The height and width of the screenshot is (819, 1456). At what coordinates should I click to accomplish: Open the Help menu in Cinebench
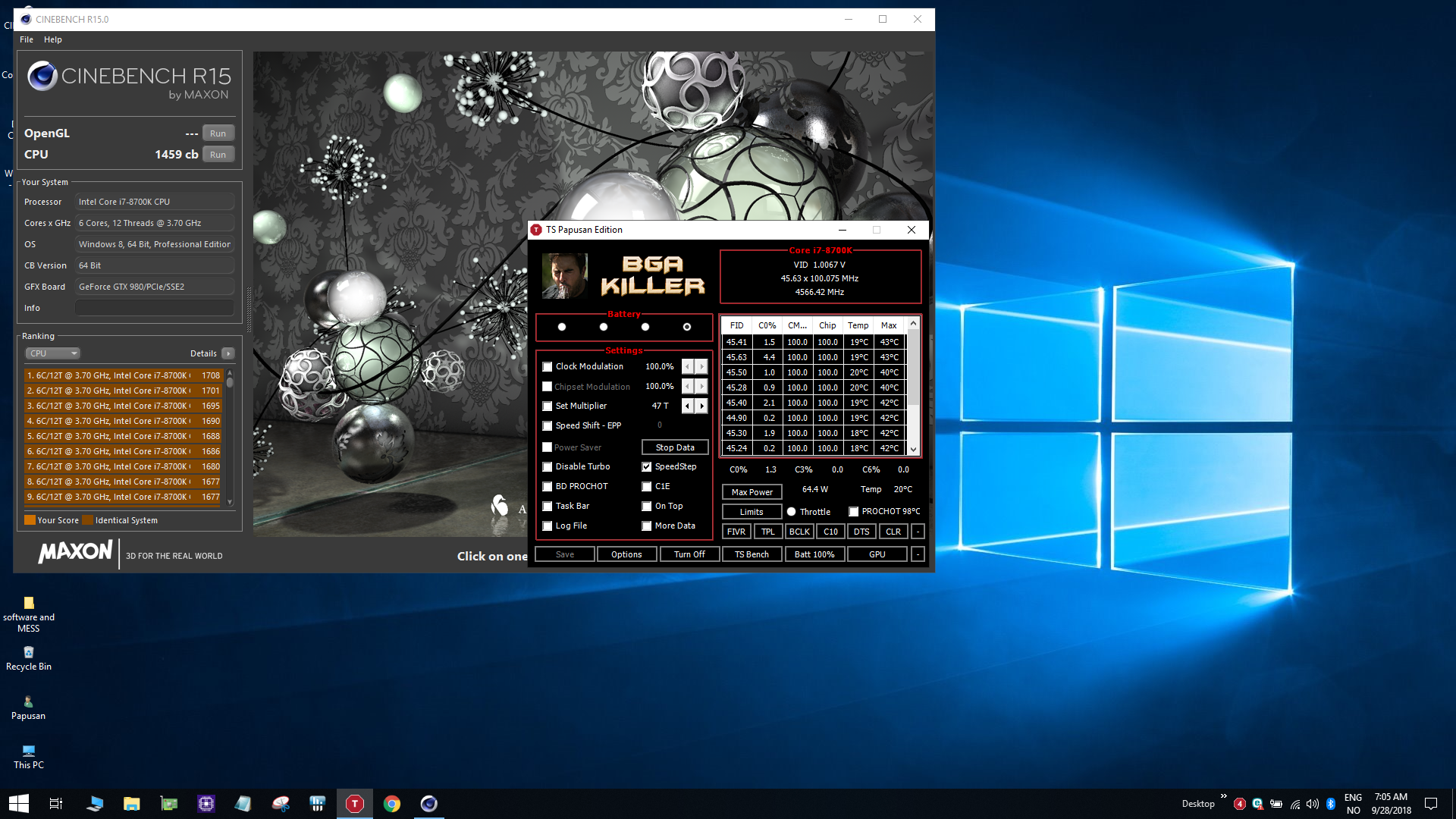pos(53,39)
